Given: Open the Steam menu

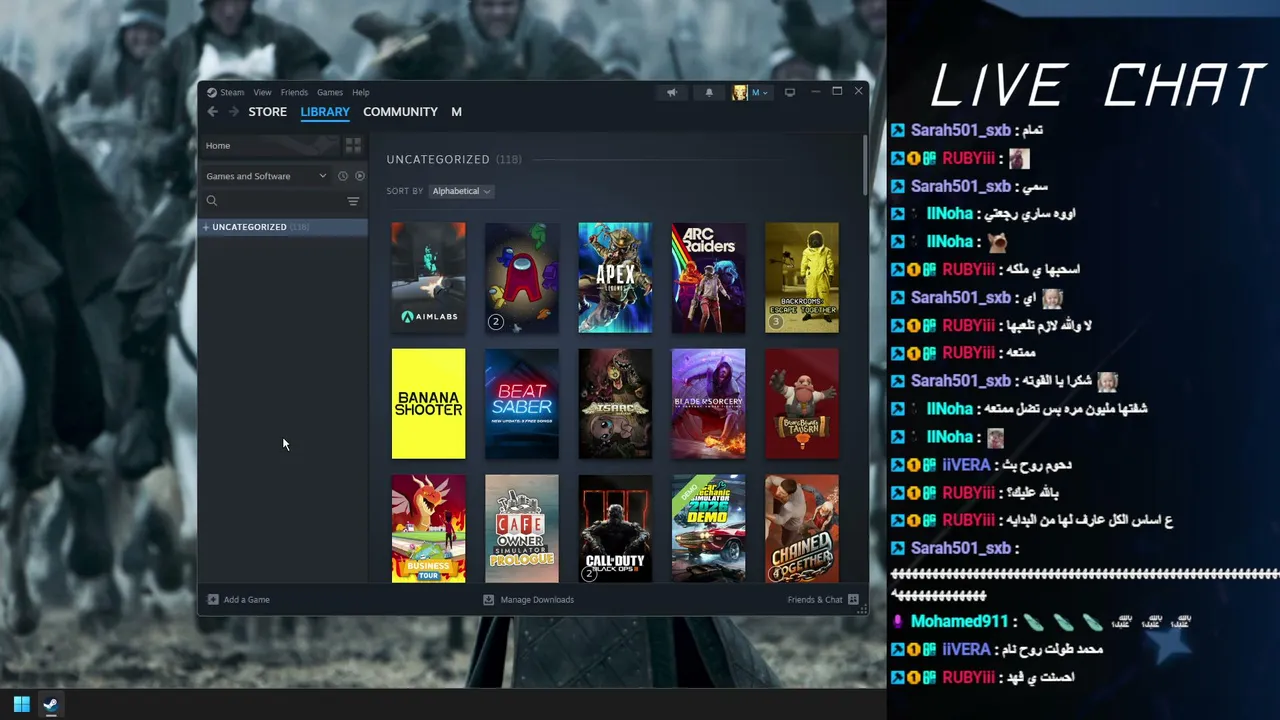Looking at the screenshot, I should coord(232,92).
